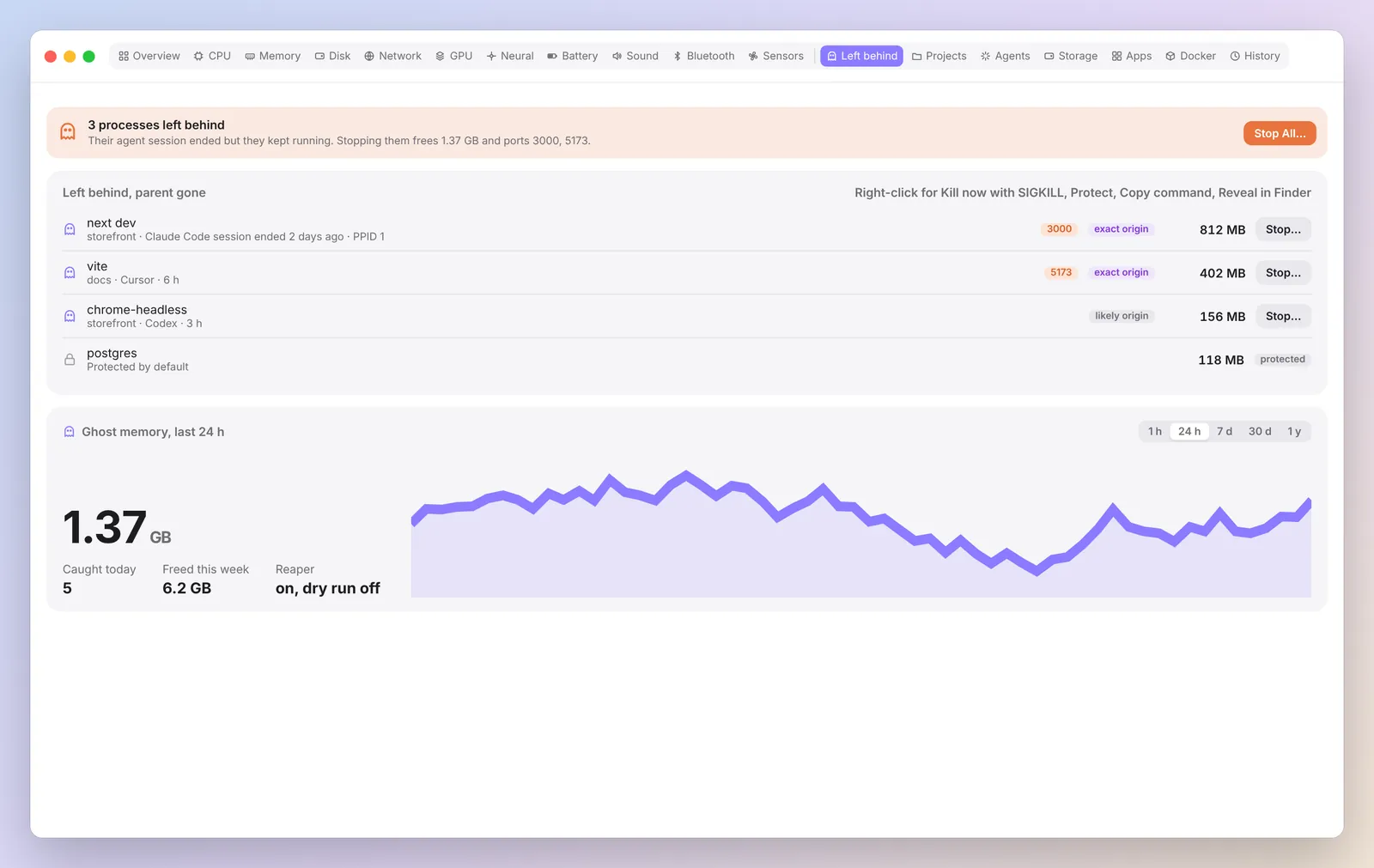Open the Overview tab
This screenshot has width=1374, height=868.
pyautogui.click(x=149, y=56)
